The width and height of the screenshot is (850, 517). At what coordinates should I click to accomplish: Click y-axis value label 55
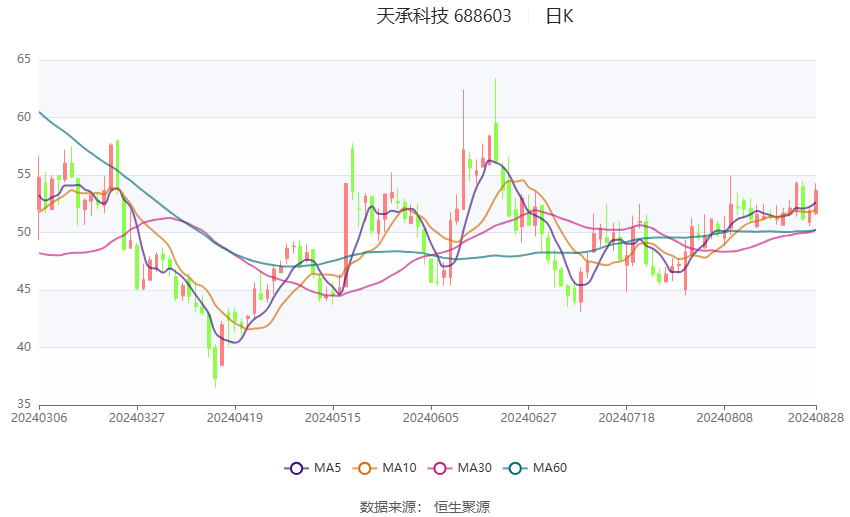pos(24,175)
